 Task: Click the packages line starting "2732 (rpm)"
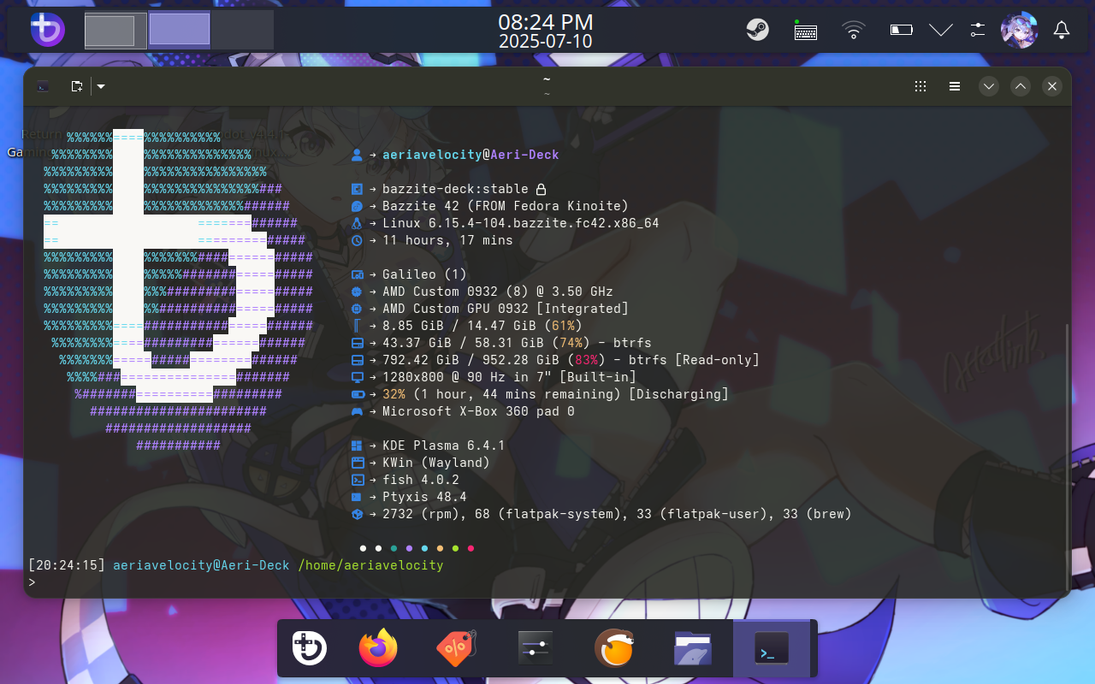tap(617, 514)
